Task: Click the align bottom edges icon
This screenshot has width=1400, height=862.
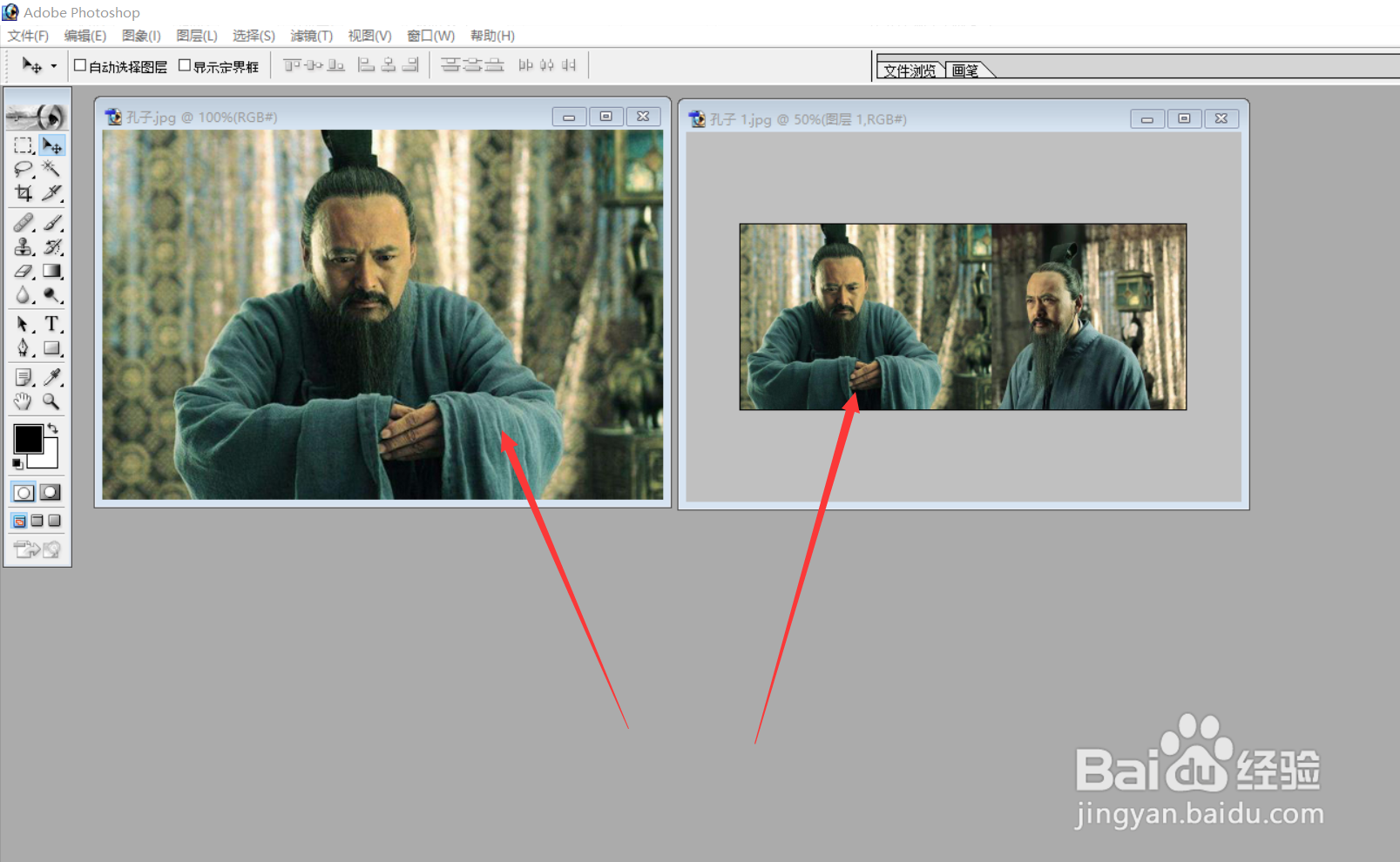Action: tap(335, 65)
